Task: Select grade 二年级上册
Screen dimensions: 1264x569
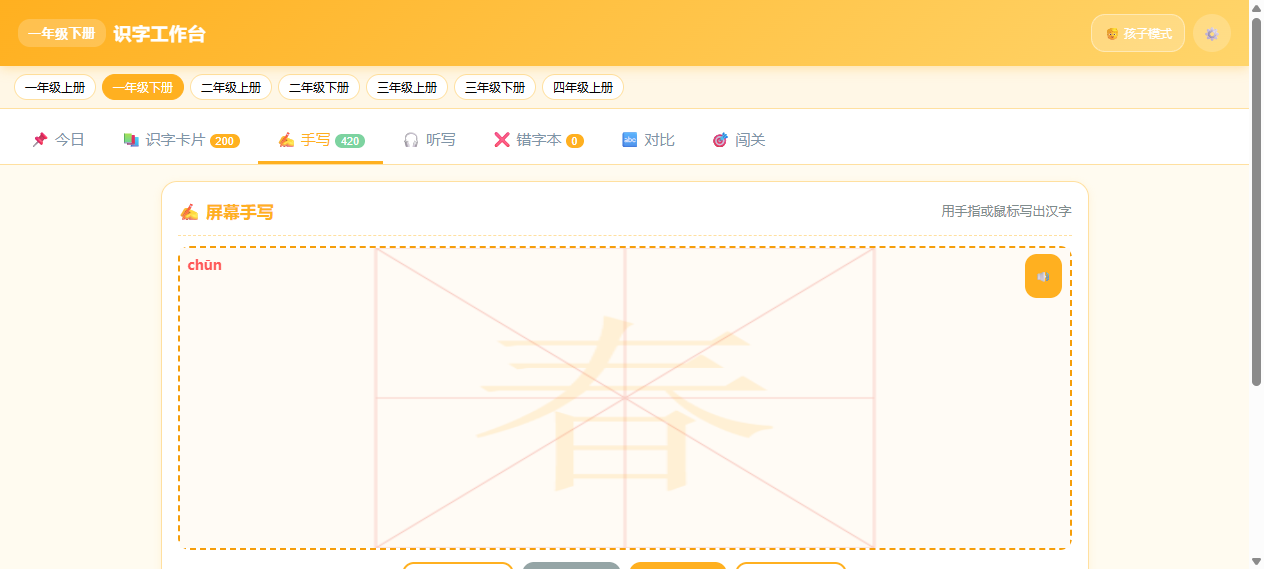Action: coord(231,87)
